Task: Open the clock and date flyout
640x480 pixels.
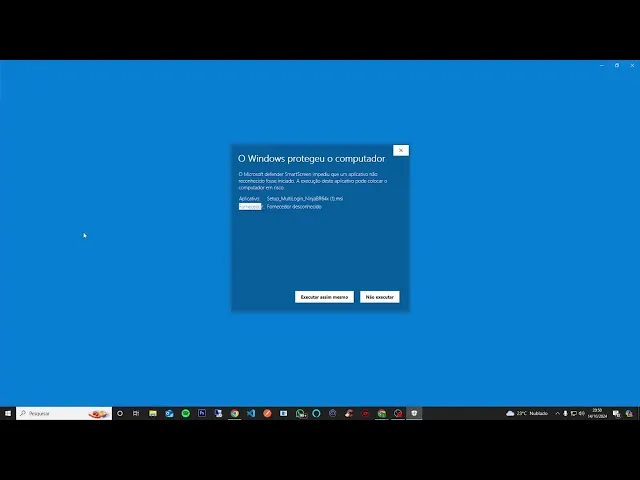Action: point(597,413)
